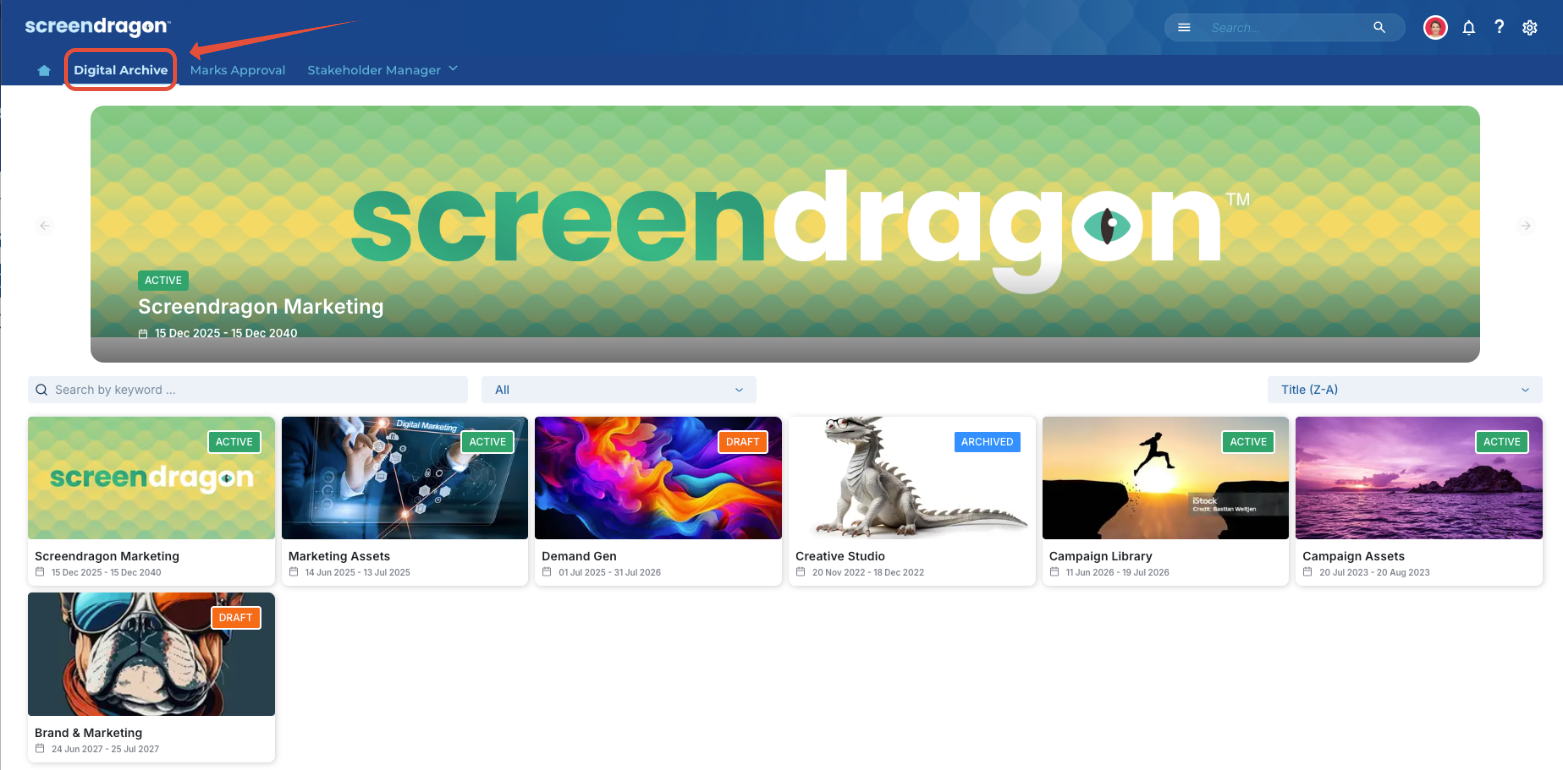Click date text 20 Jul 2023 - 20 Aug 2023
This screenshot has height=770, width=1563.
(1374, 573)
